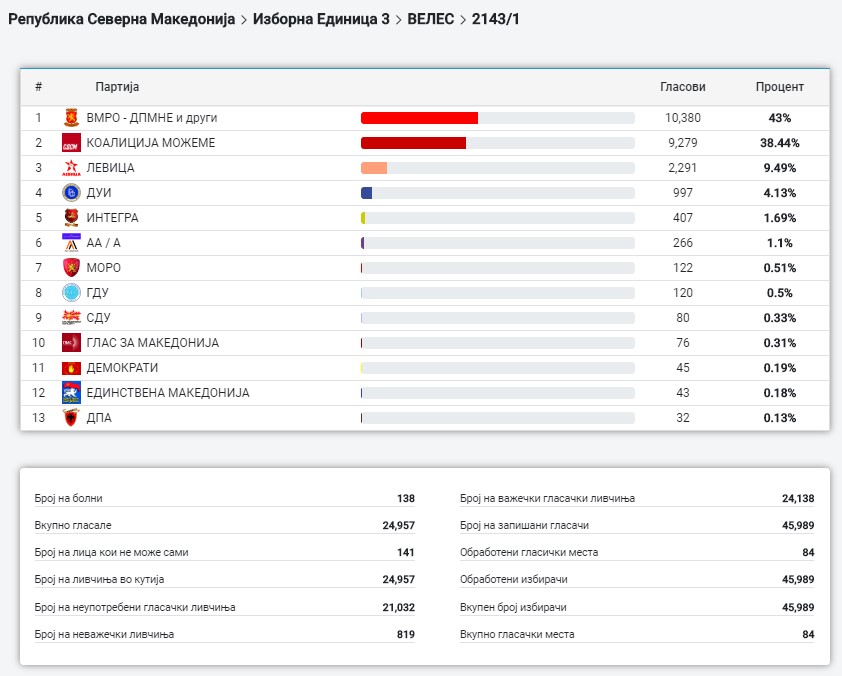Click the КОАЛИЦИЈА МОЖЕМЕ party logo

[x=71, y=143]
